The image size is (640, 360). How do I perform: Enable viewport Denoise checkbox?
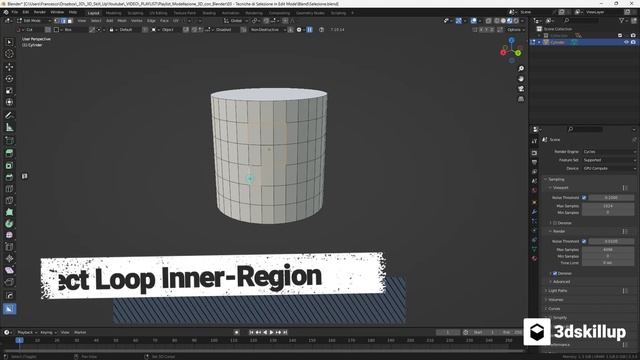(x=555, y=223)
